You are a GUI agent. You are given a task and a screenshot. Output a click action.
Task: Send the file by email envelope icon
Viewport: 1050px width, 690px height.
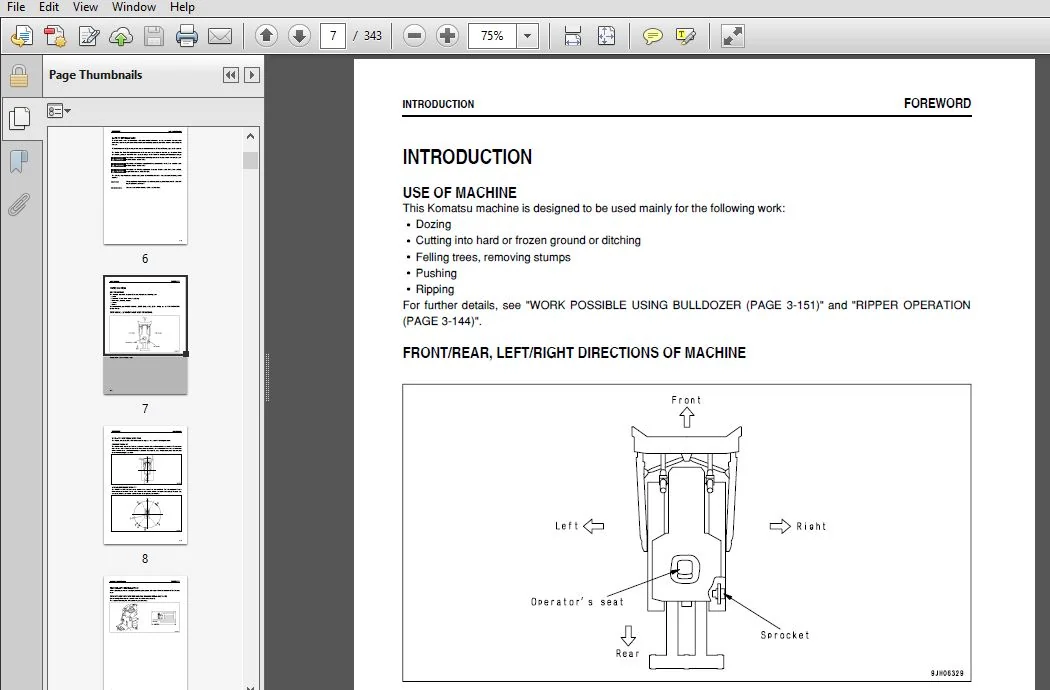(x=220, y=36)
